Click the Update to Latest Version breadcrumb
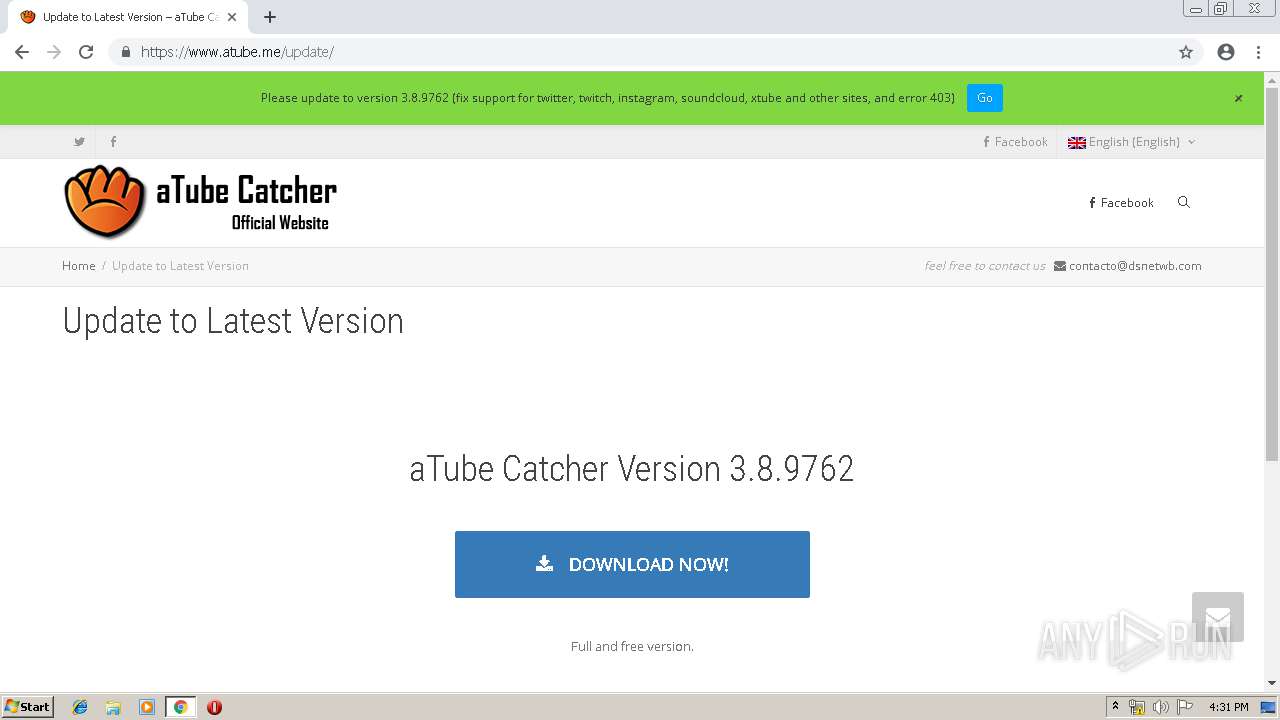1280x720 pixels. [180, 266]
